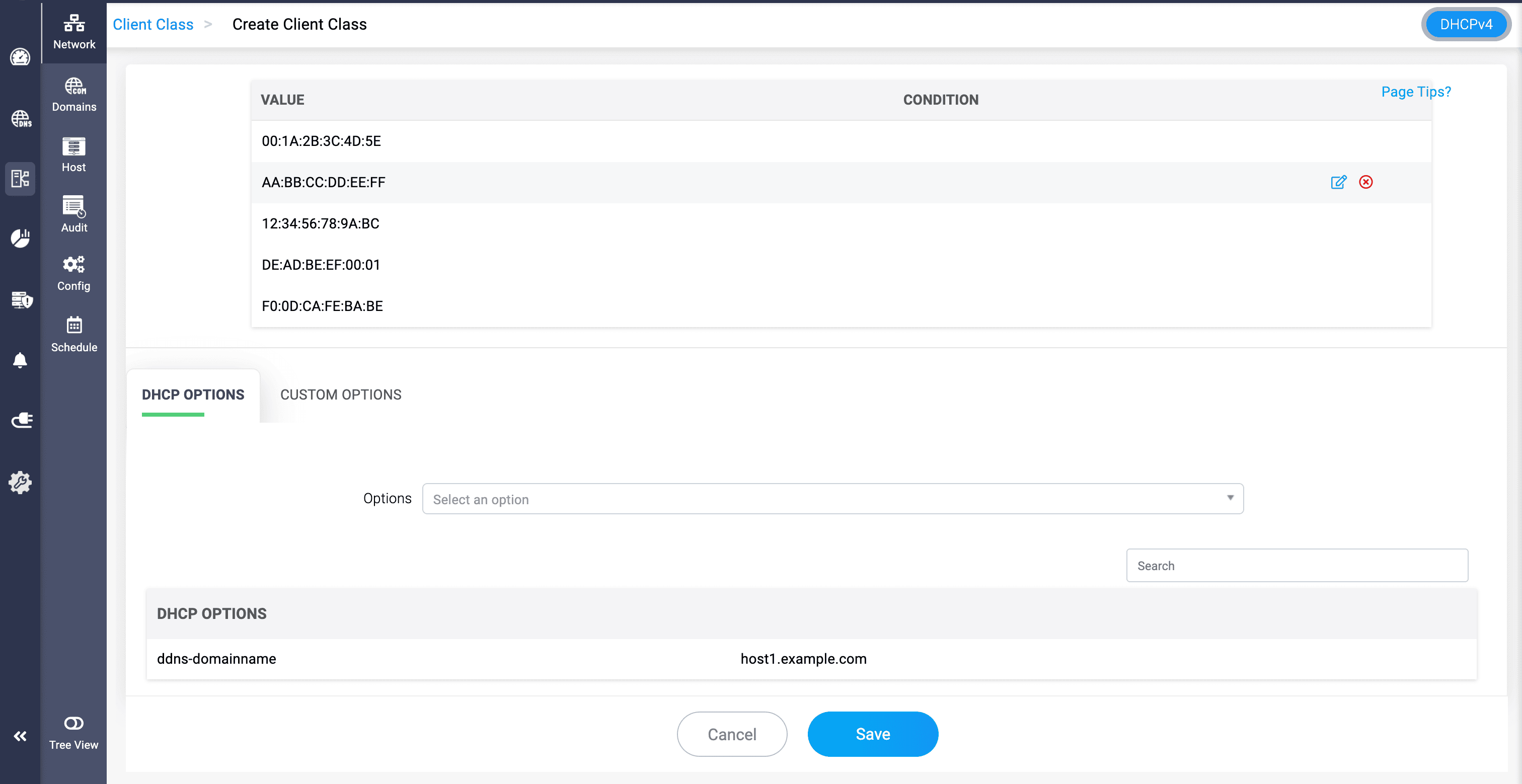The height and width of the screenshot is (784, 1522).
Task: Select the DHCP Options tab
Action: [x=193, y=395]
